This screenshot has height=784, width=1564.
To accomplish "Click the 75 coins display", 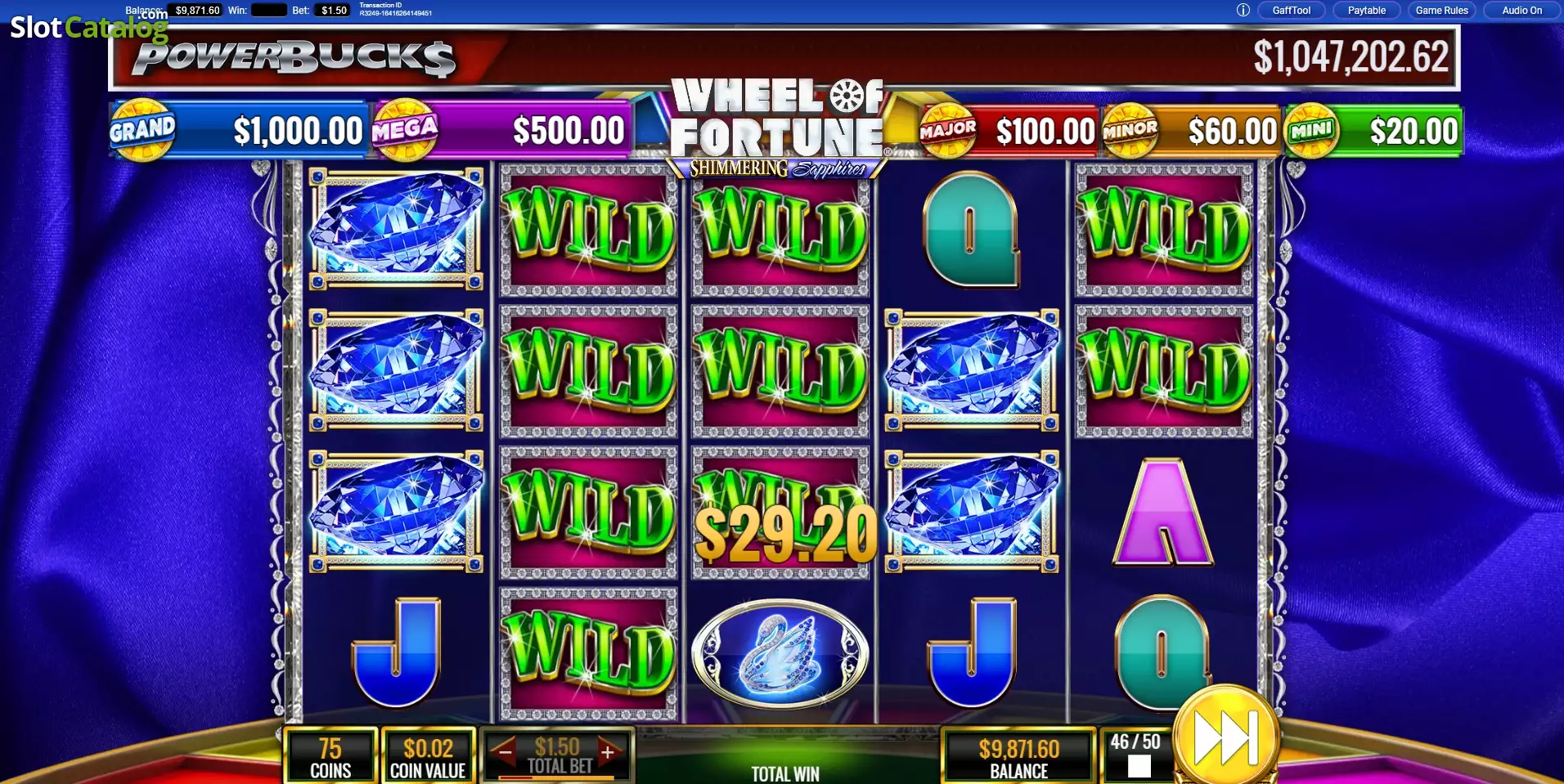I will (330, 757).
